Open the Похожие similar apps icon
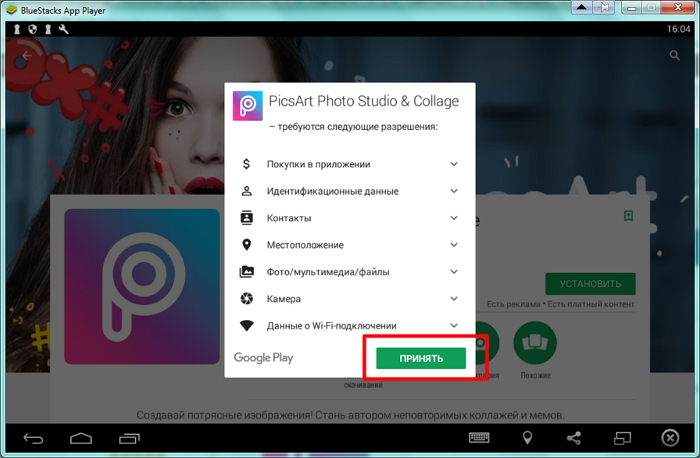Screen dimensions: 700x458 click(535, 343)
